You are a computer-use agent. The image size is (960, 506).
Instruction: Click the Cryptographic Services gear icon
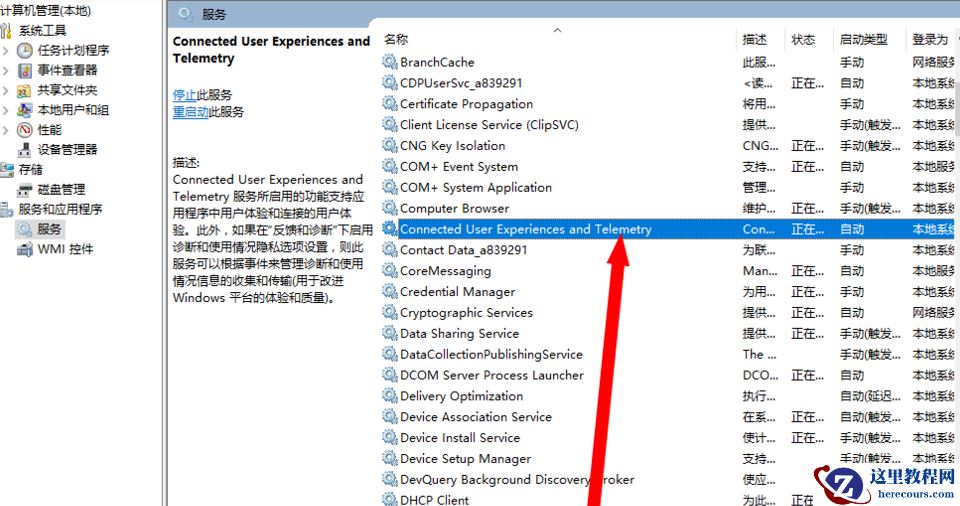(x=390, y=312)
